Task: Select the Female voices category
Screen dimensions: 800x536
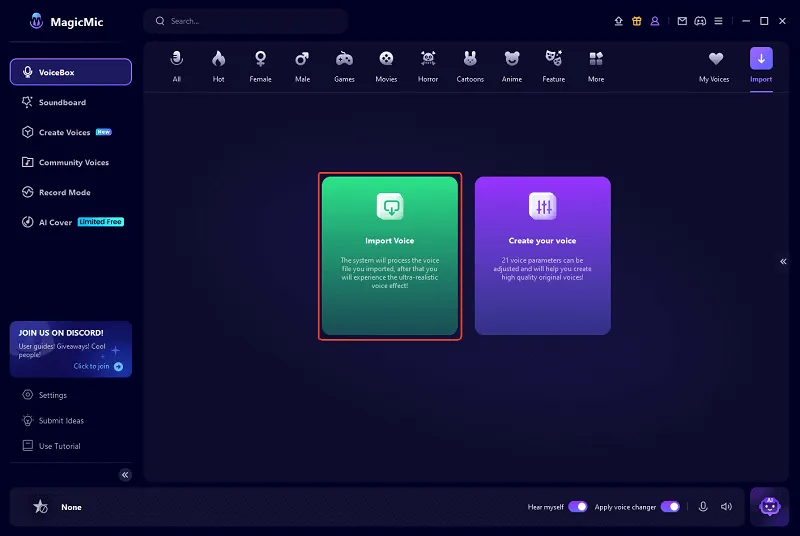Action: (260, 66)
